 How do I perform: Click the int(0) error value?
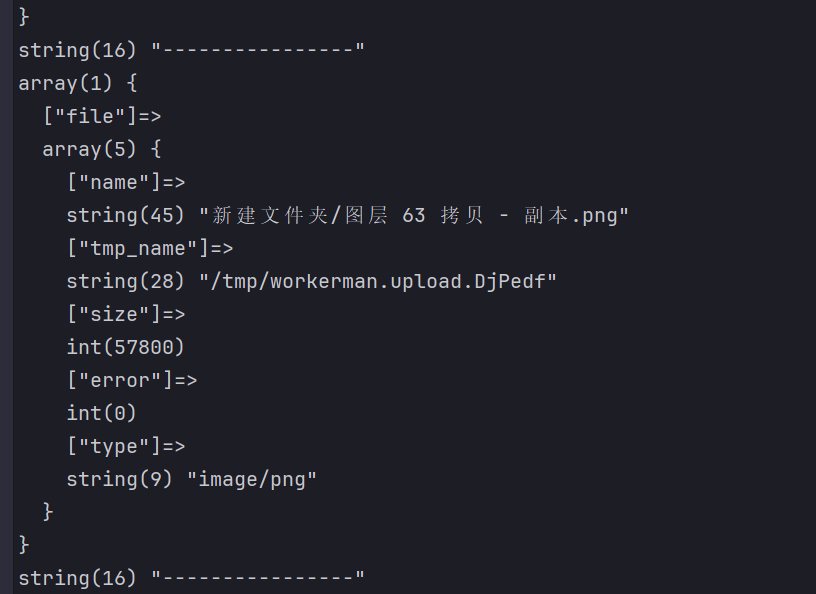(x=101, y=413)
